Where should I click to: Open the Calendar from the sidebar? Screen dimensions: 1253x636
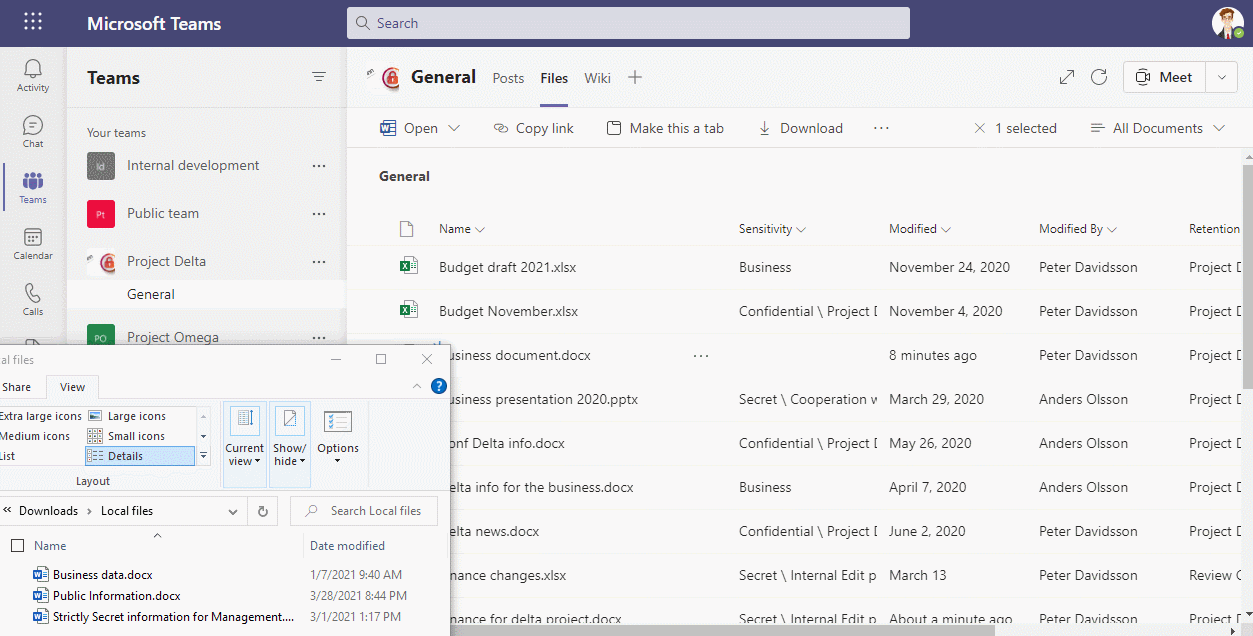coord(32,244)
